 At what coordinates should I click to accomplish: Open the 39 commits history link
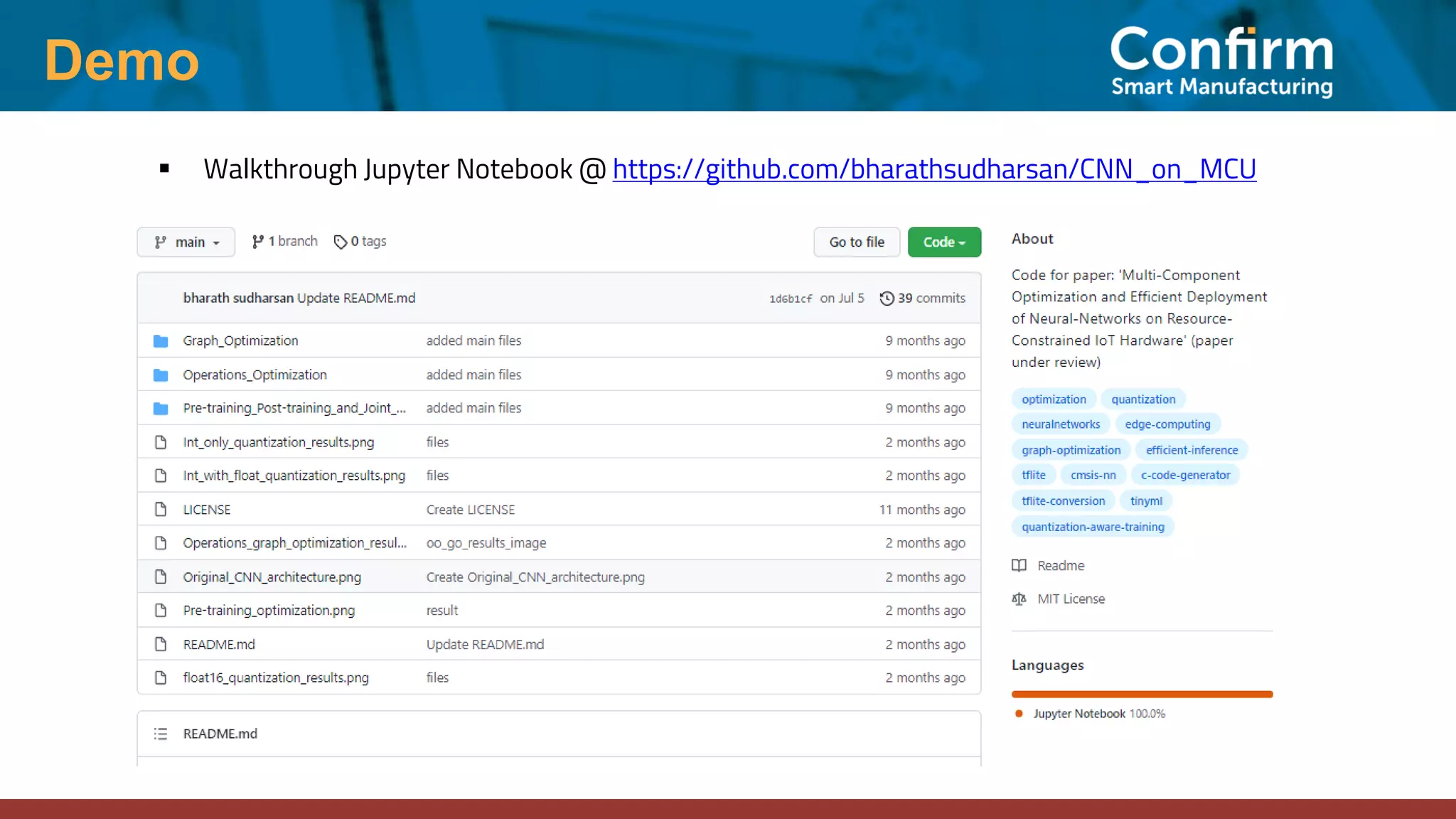point(931,299)
